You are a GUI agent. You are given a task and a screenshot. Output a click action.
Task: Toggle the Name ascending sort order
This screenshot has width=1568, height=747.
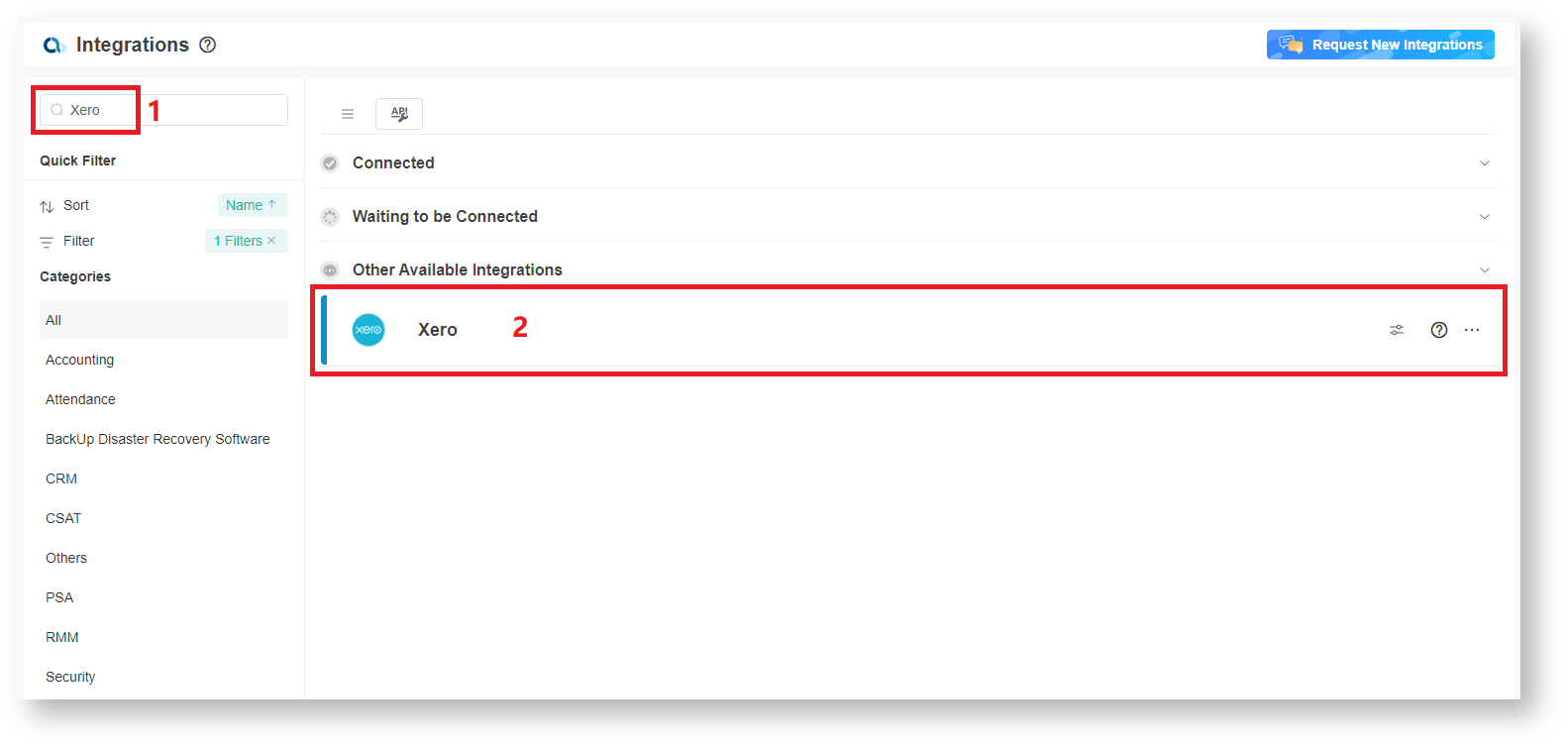[253, 205]
